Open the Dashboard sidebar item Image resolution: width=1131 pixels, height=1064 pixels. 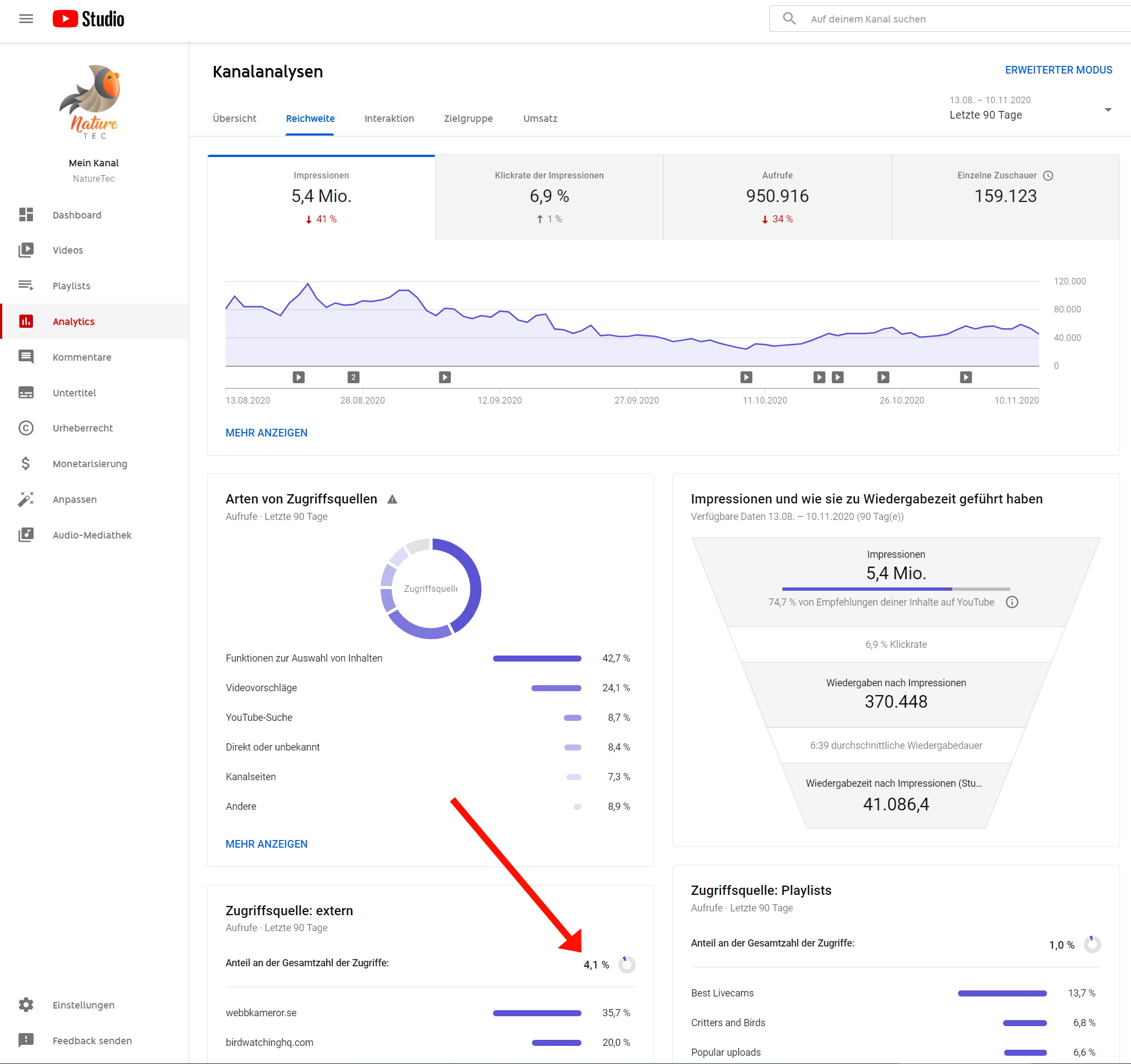tap(77, 215)
